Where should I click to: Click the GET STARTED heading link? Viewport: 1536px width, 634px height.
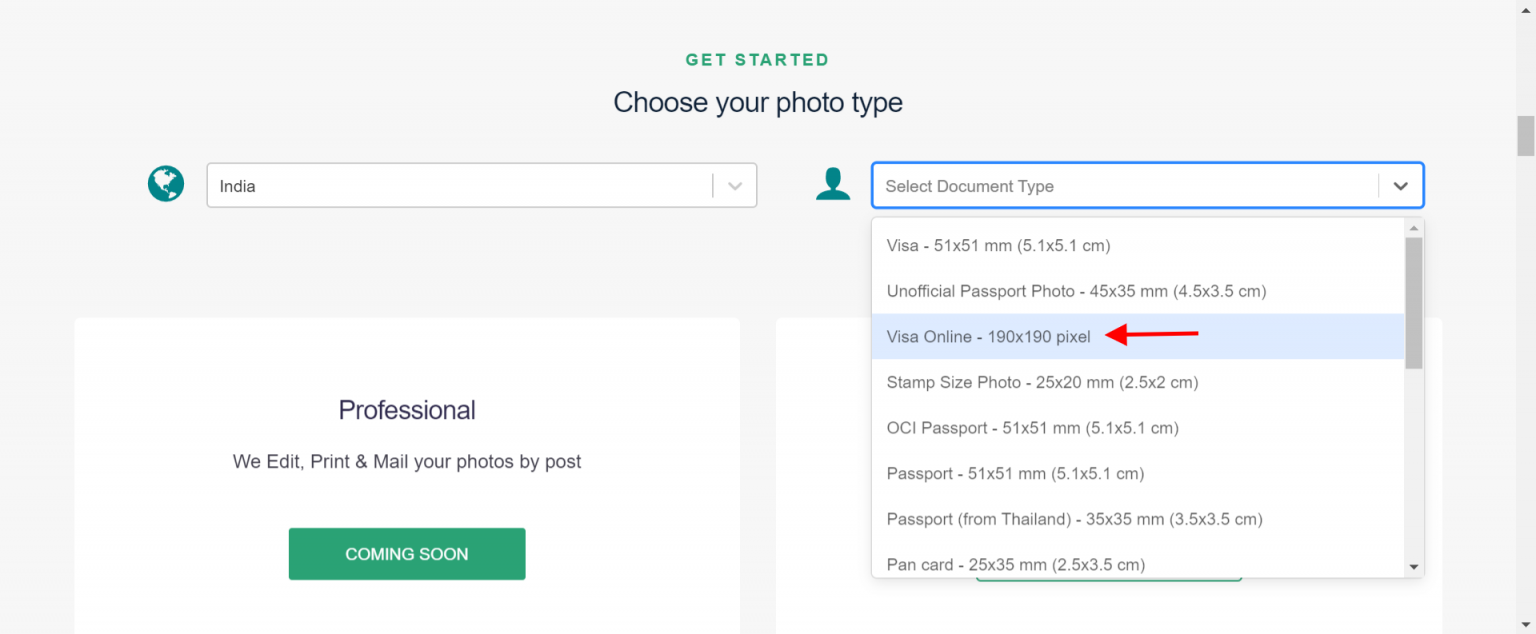click(757, 59)
